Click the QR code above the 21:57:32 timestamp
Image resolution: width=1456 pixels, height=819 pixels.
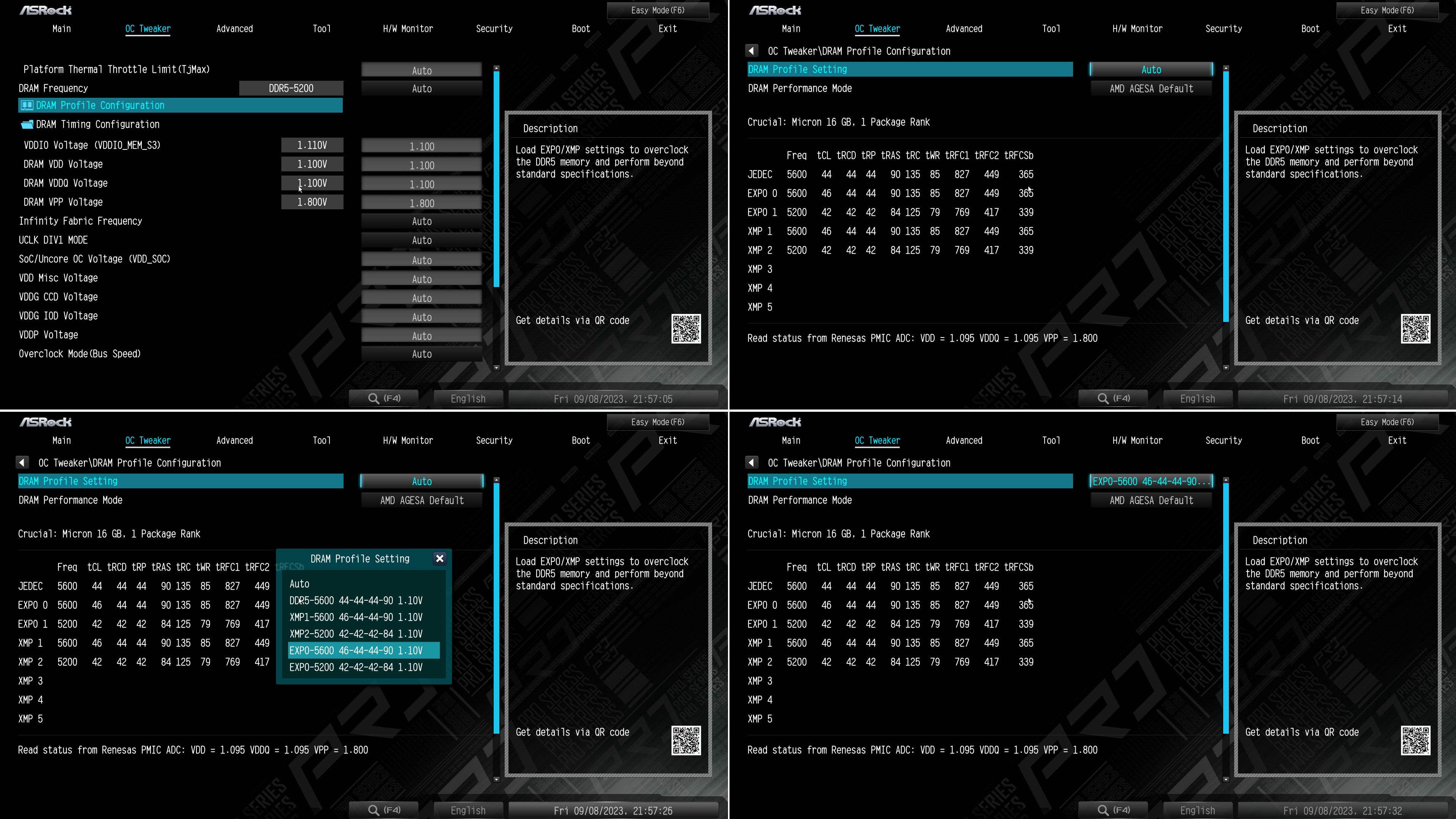tap(1415, 741)
